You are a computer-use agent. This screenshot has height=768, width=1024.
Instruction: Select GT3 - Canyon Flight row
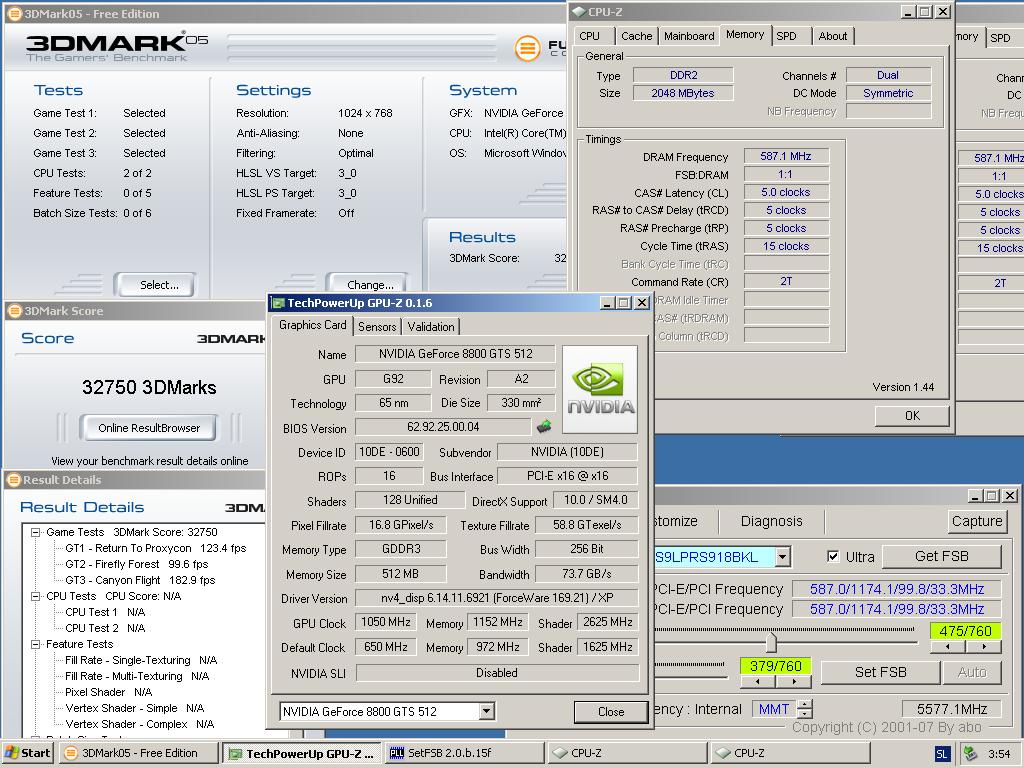[140, 580]
